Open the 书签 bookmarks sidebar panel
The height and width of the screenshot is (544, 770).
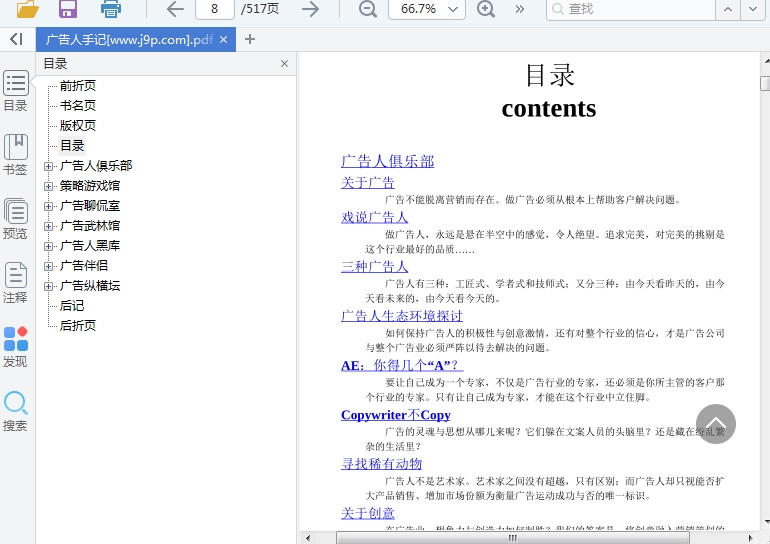pos(15,155)
